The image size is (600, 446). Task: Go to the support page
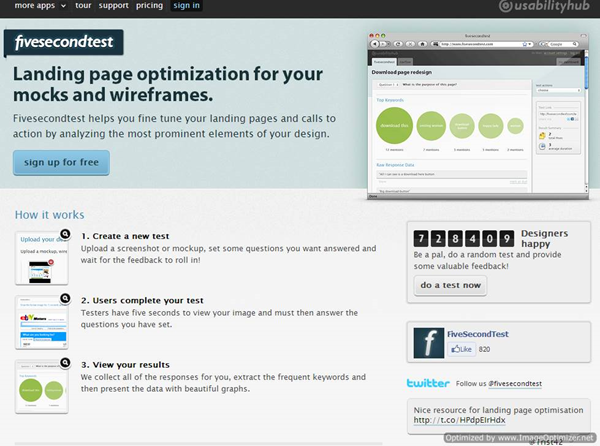tap(113, 6)
